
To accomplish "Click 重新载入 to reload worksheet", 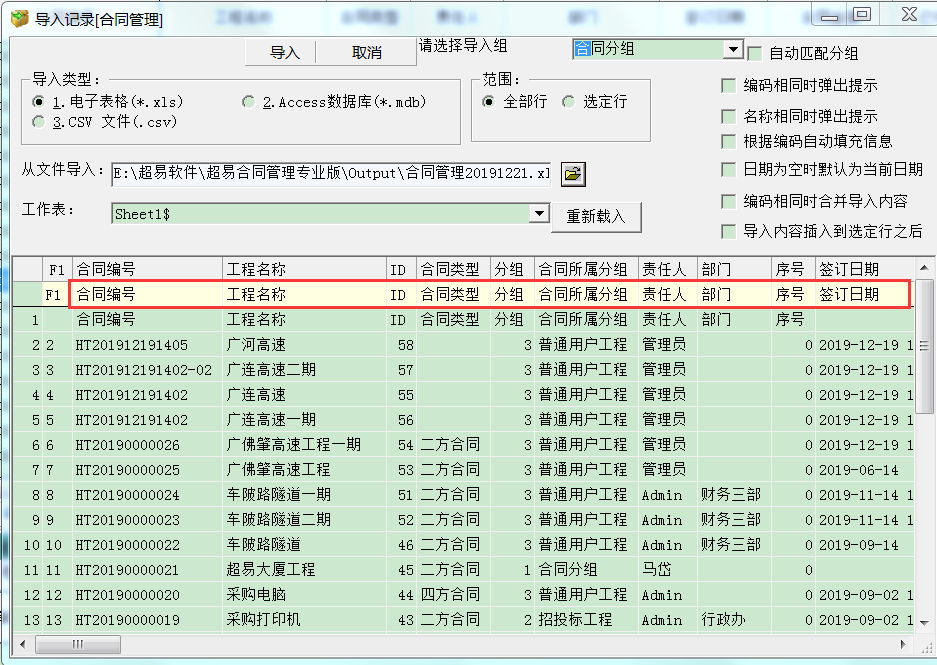I will click(600, 216).
